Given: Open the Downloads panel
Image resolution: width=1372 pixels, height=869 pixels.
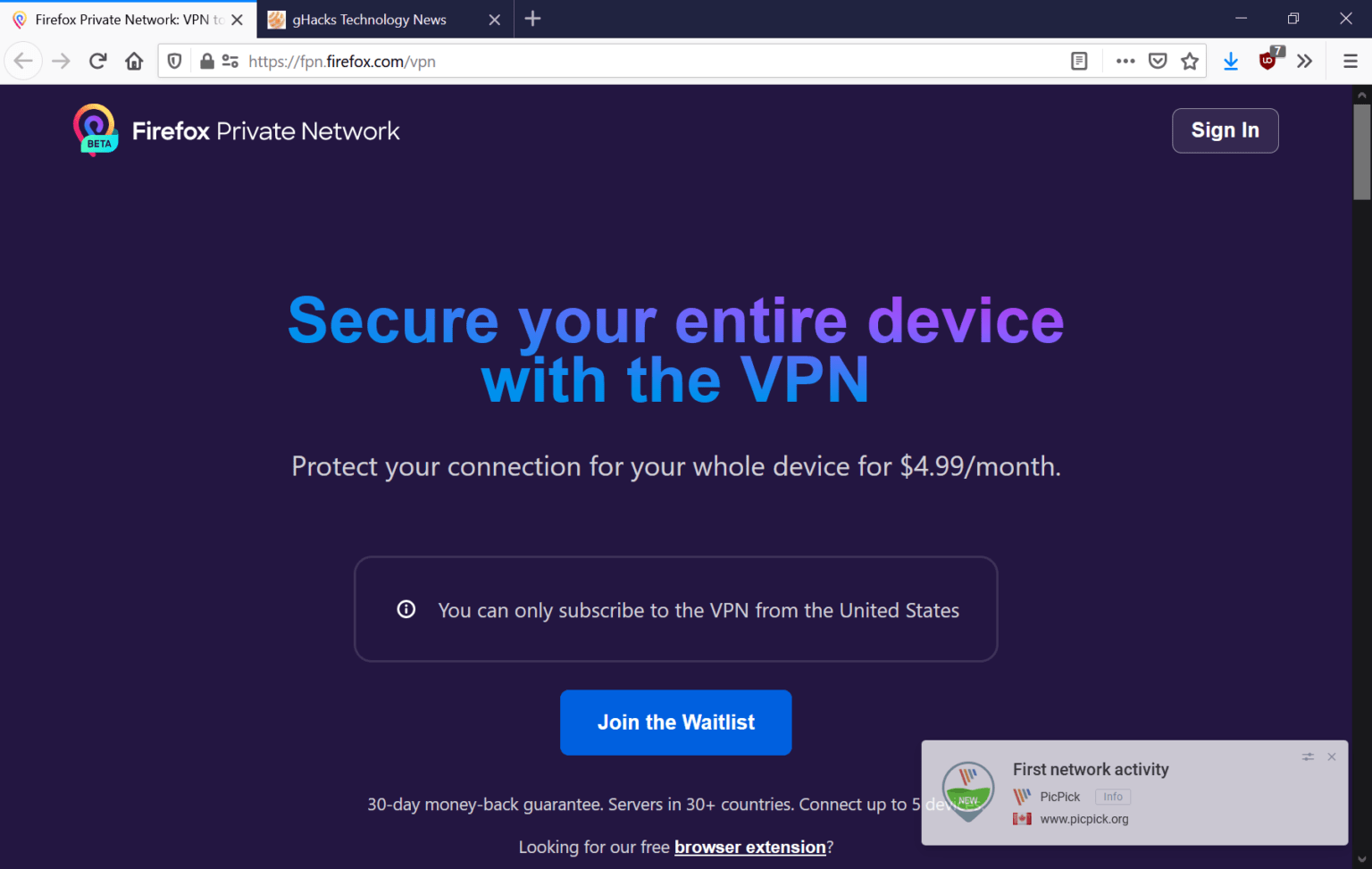Looking at the screenshot, I should [1231, 61].
